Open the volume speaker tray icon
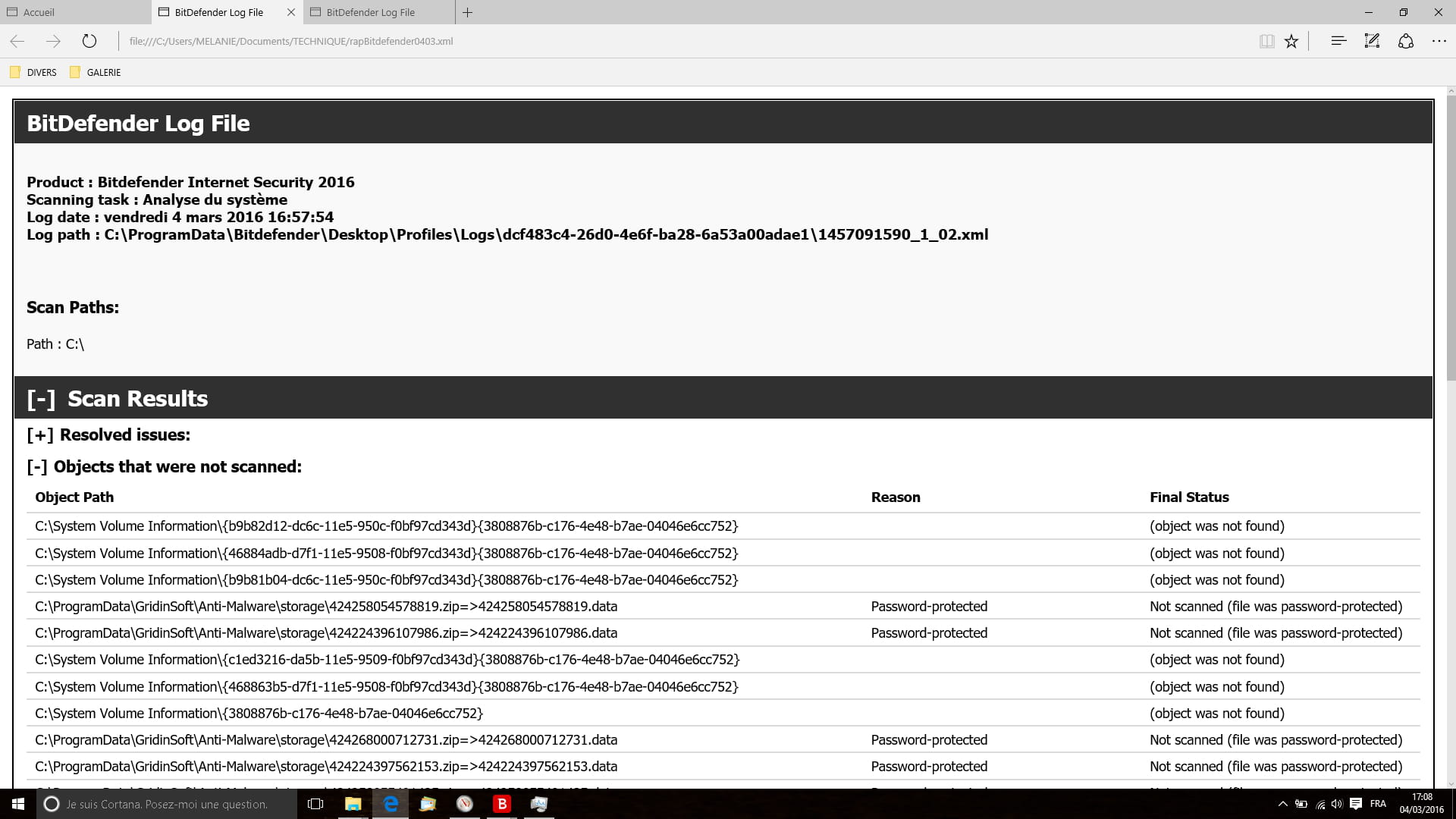Viewport: 1456px width, 819px height. click(1337, 804)
